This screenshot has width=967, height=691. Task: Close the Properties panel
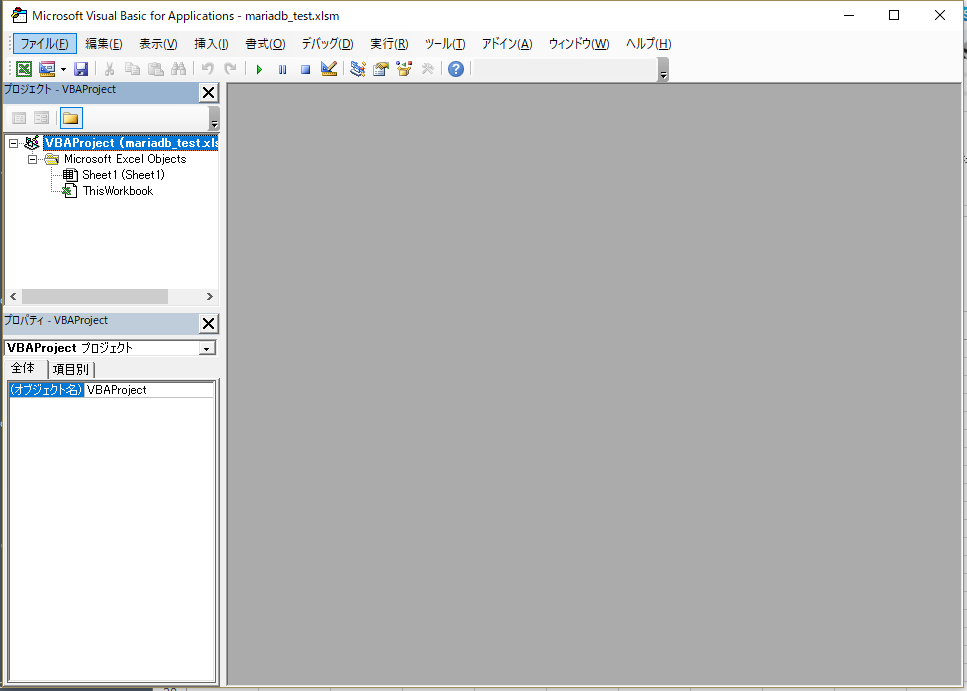click(208, 323)
